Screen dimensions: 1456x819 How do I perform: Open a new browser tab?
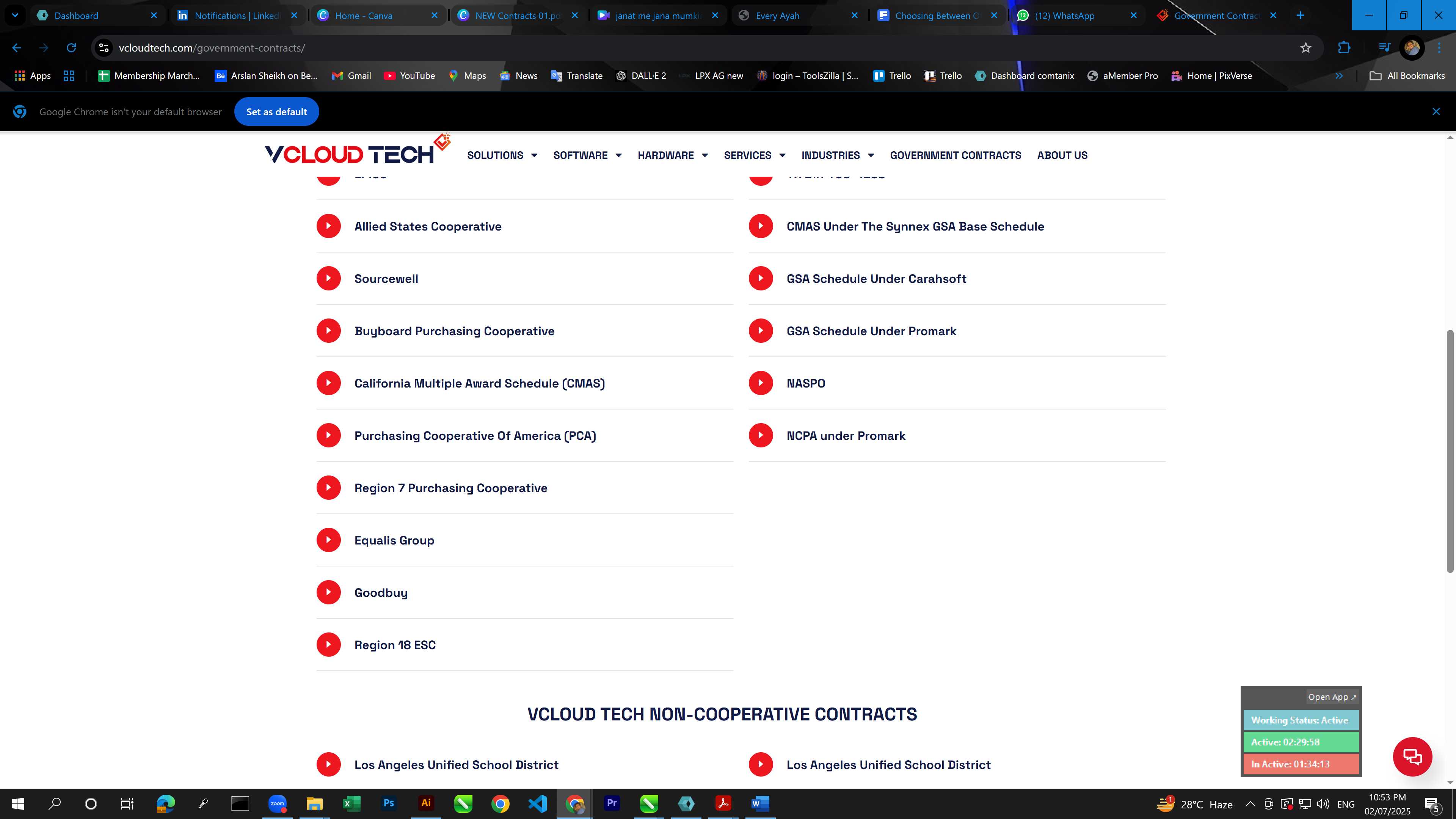1300,15
